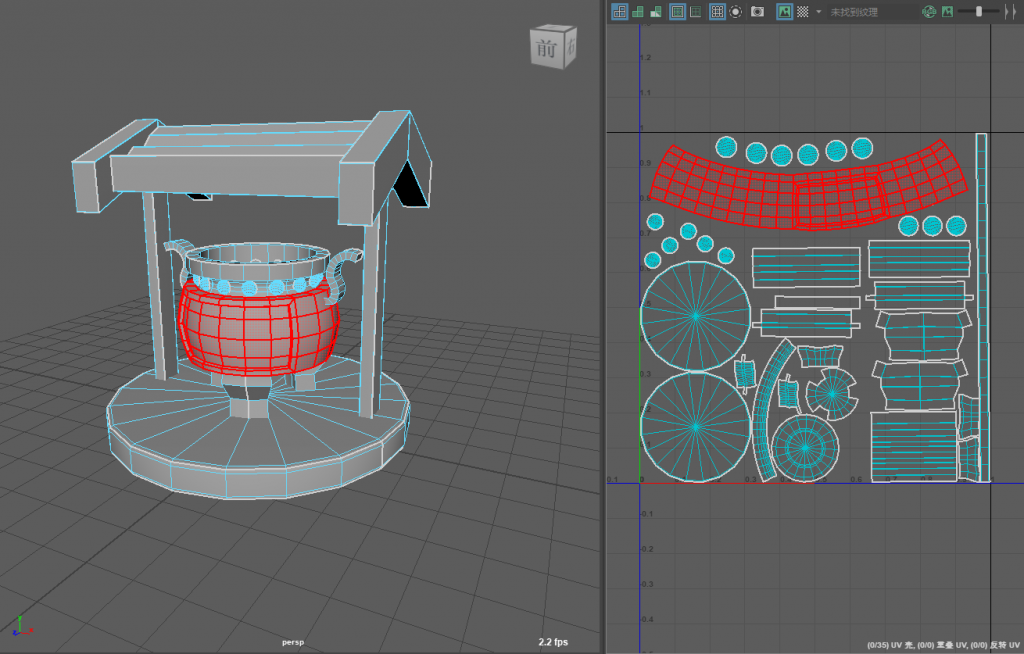Click the XYZ axis indicator in the persp view
This screenshot has width=1024, height=654.
pos(21,626)
